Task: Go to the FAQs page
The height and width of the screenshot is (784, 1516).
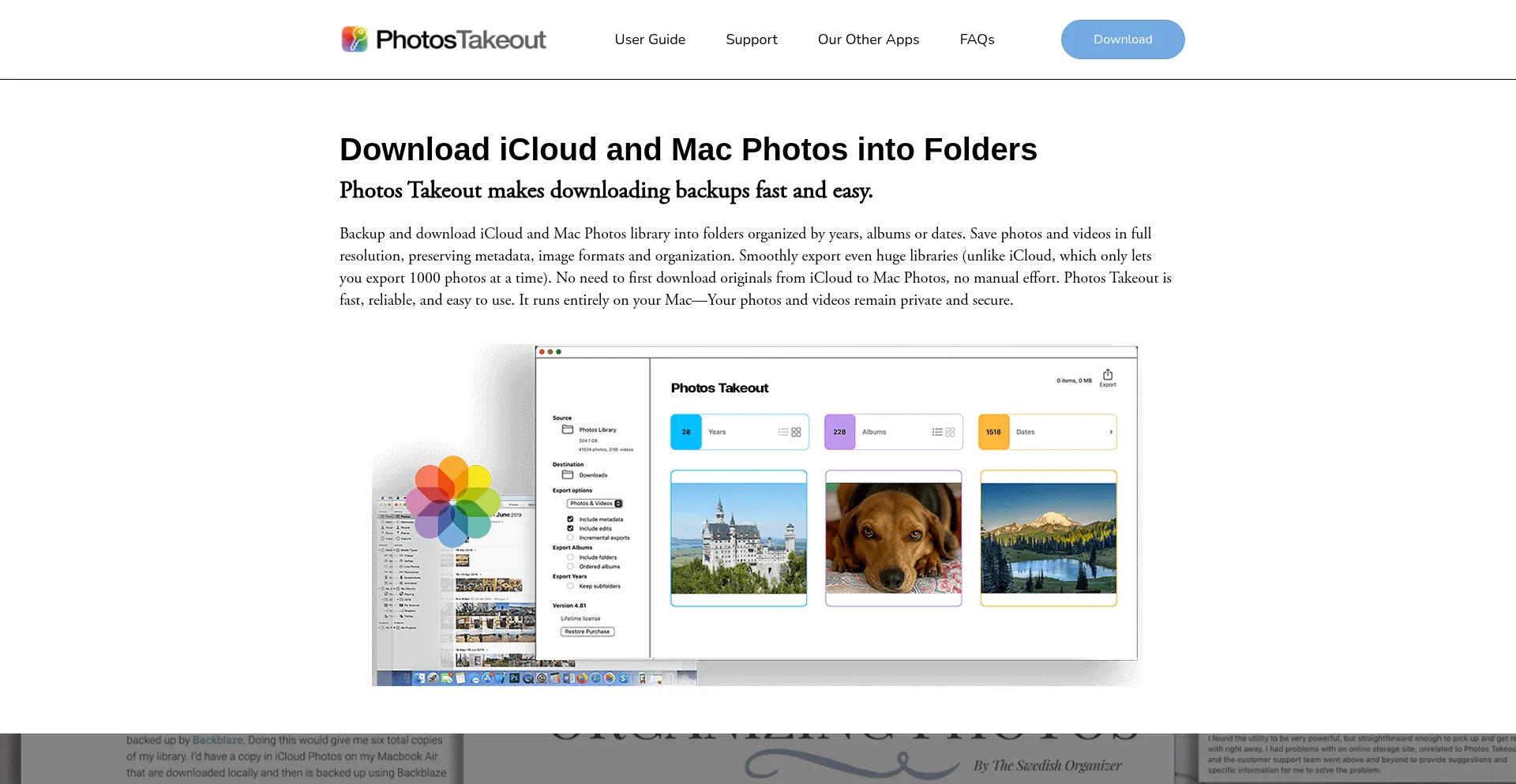Action: 977,39
